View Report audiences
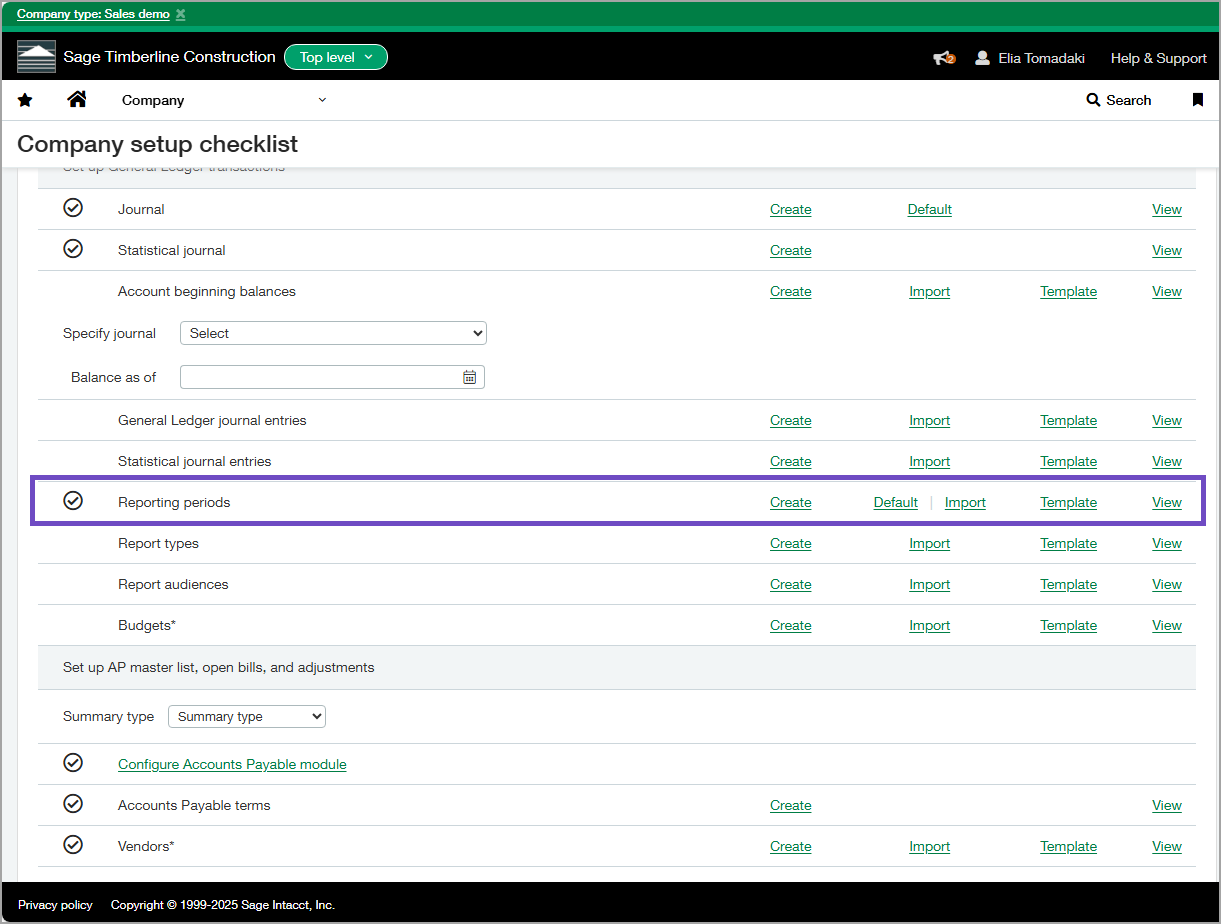 (x=1167, y=584)
